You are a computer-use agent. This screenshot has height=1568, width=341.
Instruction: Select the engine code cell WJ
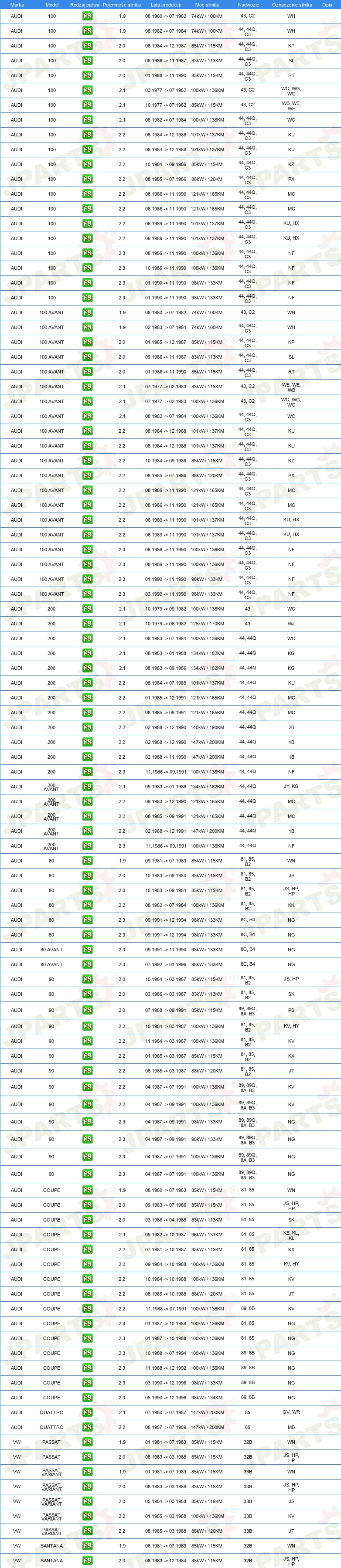click(x=291, y=623)
